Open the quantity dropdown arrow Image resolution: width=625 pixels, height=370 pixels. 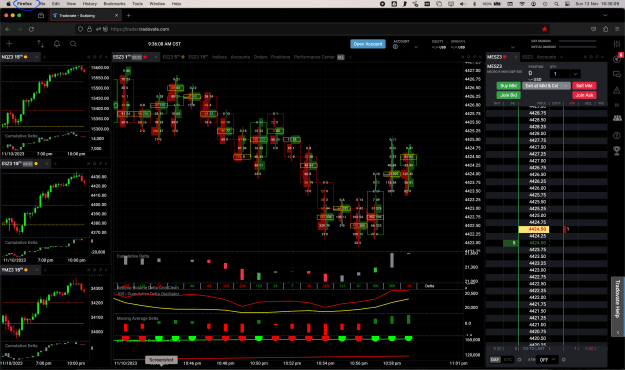pyautogui.click(x=575, y=74)
